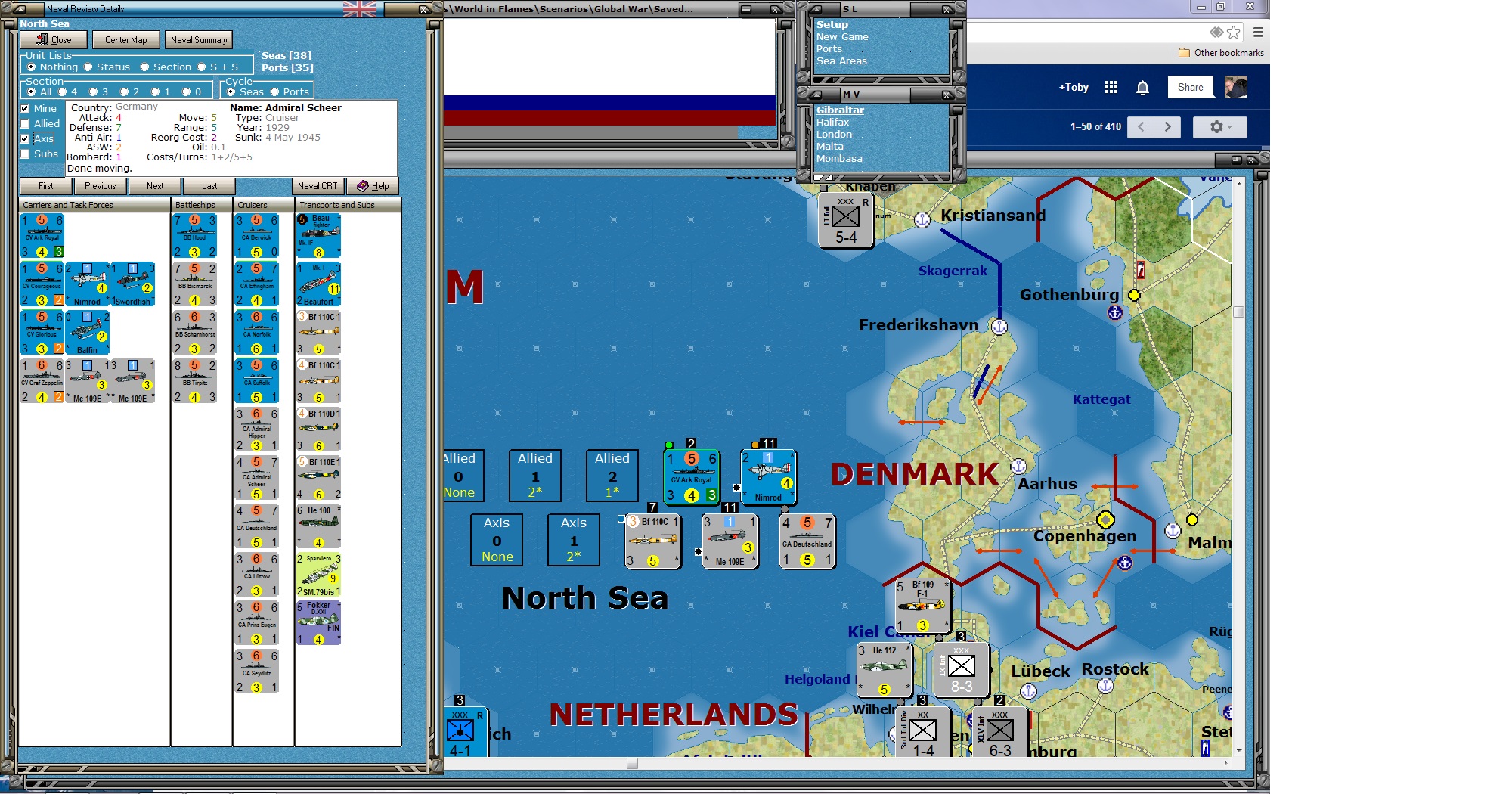Screen dimensions: 1512x794
Task: Select section 4 radio button
Action: (x=63, y=92)
